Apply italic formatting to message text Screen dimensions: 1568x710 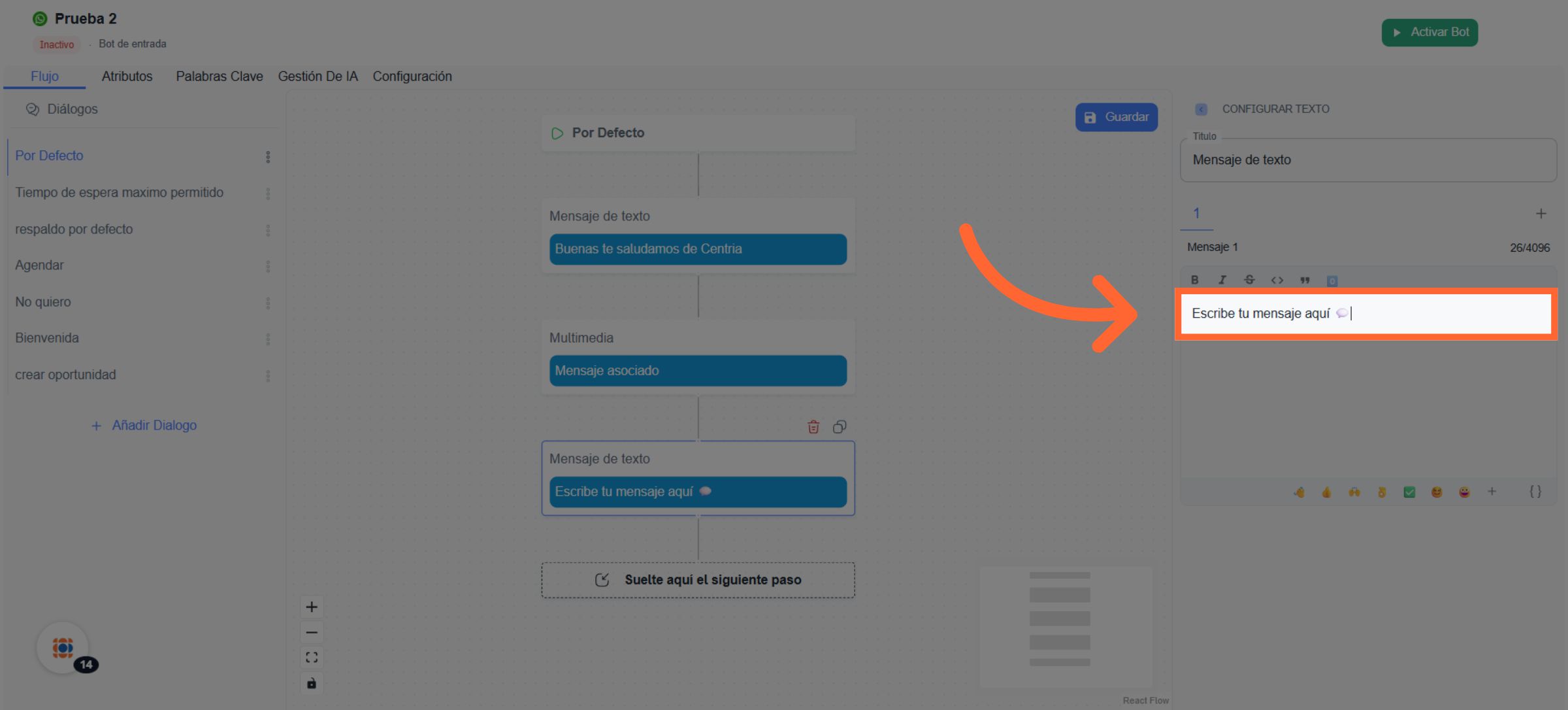tap(1222, 280)
